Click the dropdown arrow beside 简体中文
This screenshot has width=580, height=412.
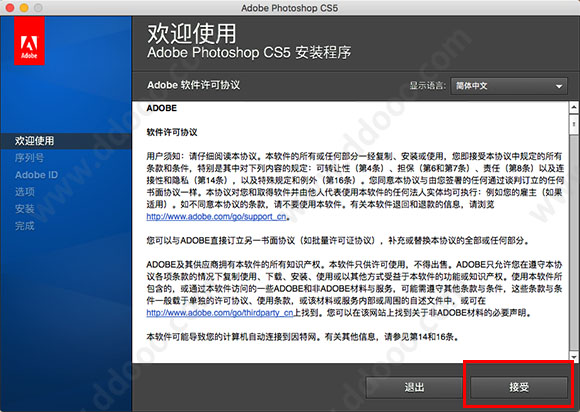559,86
